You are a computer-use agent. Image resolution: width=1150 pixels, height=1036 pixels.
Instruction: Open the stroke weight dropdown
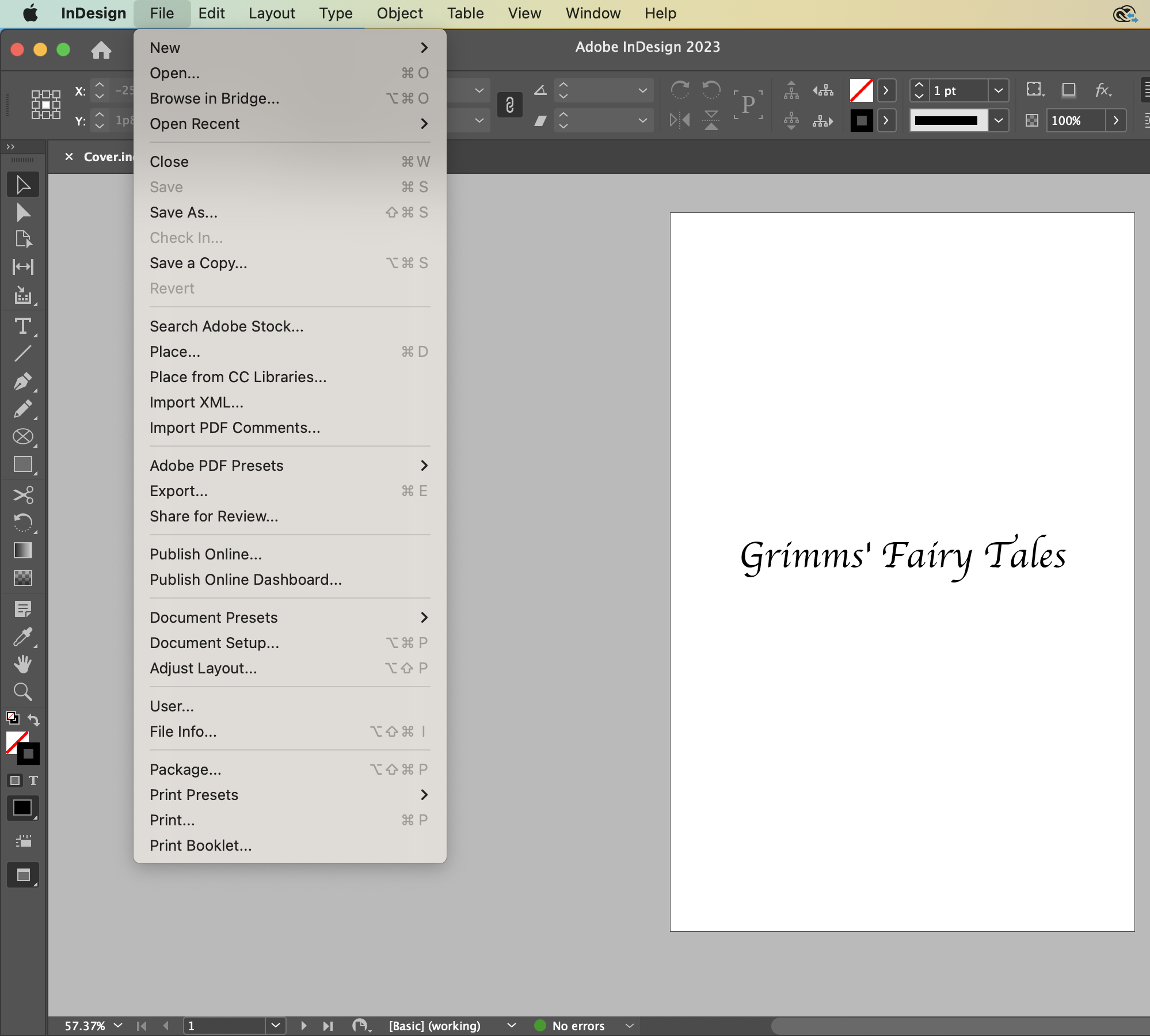pyautogui.click(x=999, y=90)
